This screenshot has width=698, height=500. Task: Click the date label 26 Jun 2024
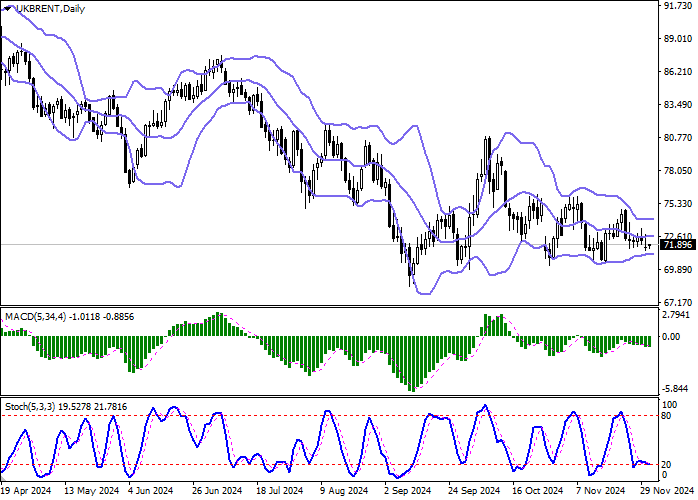click(217, 491)
